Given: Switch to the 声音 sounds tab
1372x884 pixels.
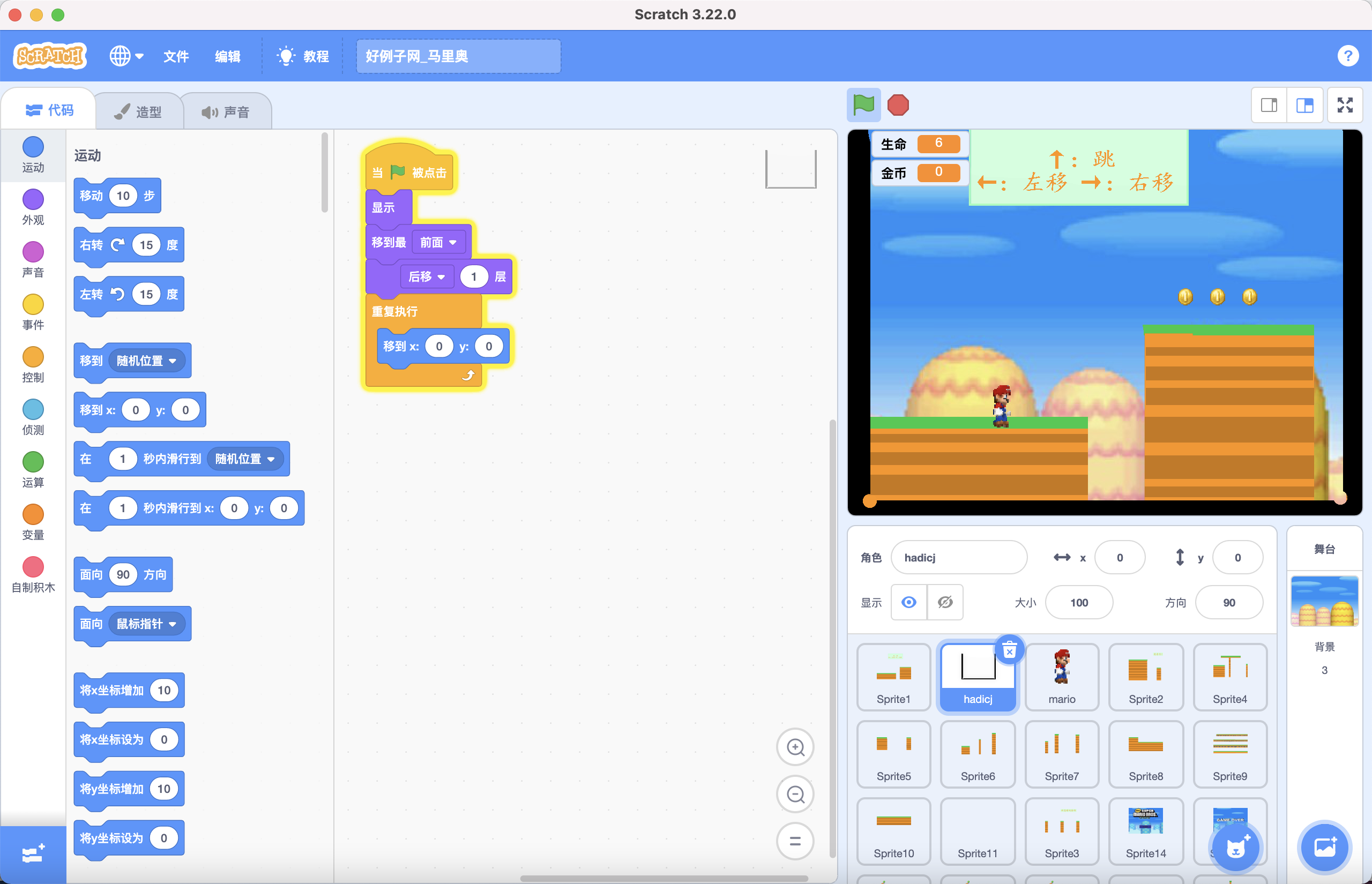Looking at the screenshot, I should tap(226, 111).
